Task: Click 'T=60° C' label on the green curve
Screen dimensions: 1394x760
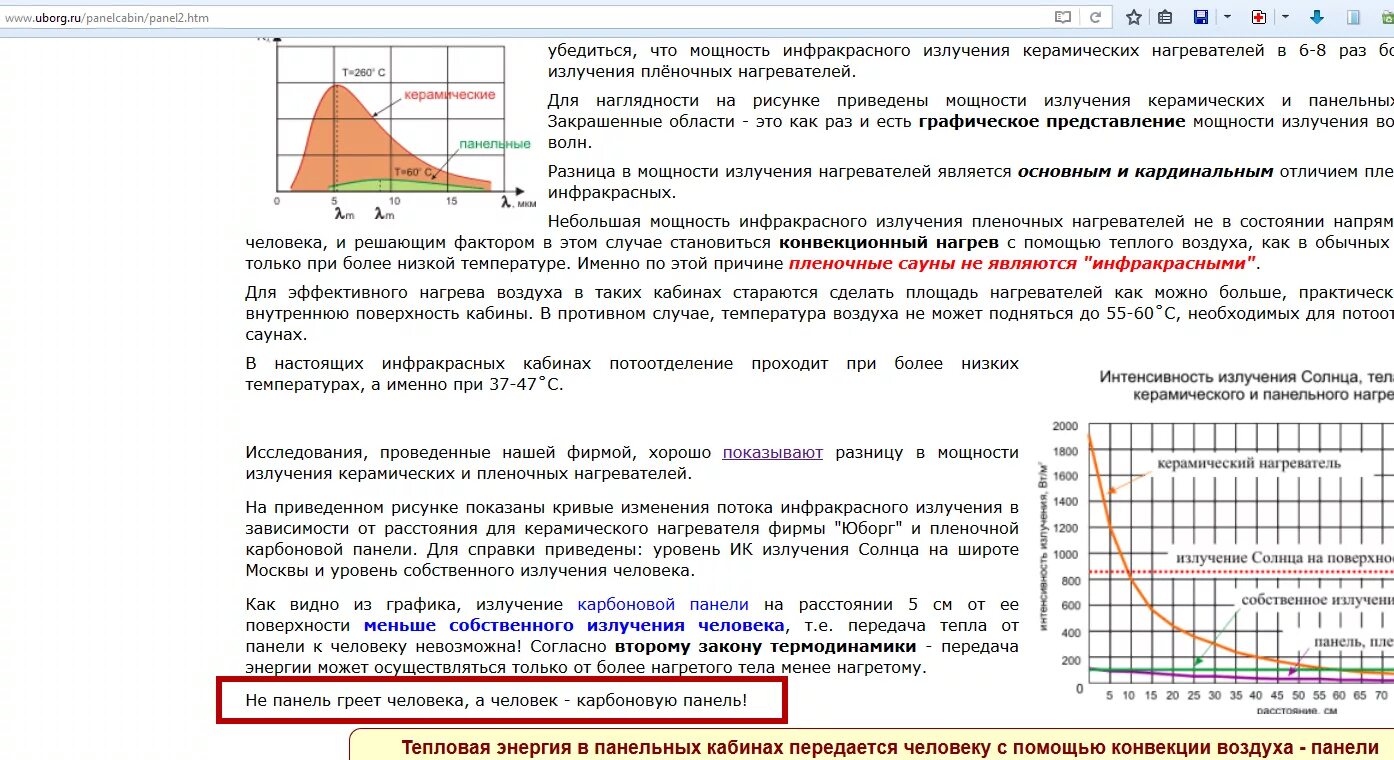Action: click(x=414, y=172)
